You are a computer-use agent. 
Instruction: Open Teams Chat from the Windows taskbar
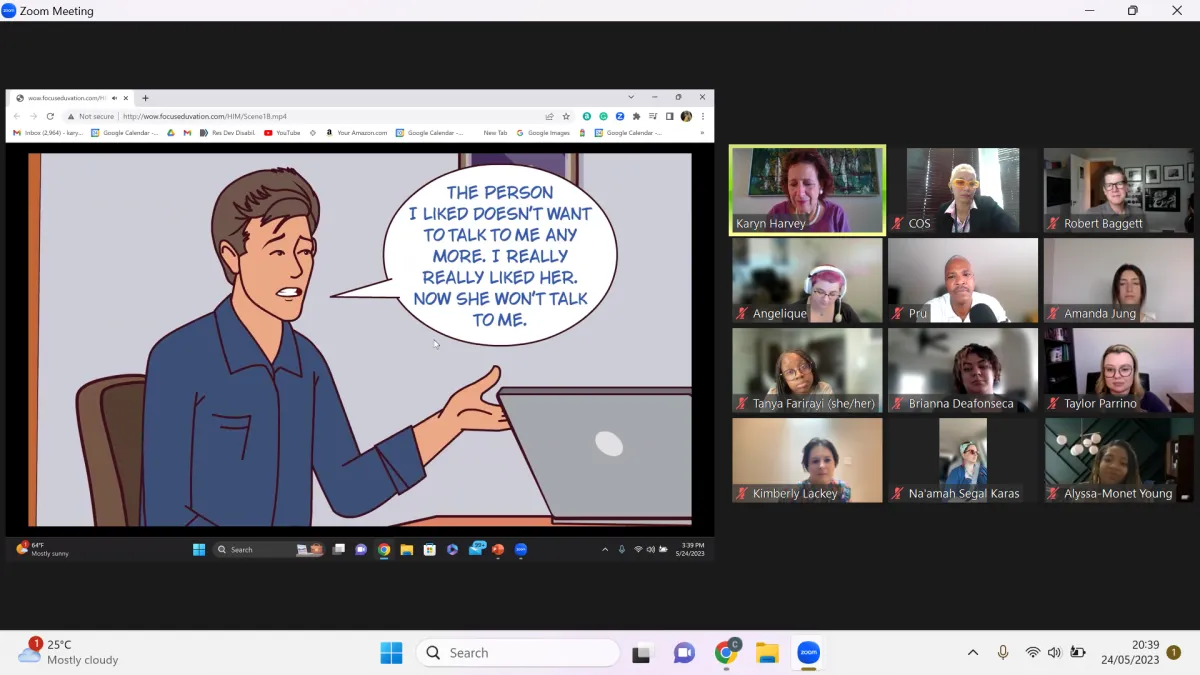tap(684, 653)
